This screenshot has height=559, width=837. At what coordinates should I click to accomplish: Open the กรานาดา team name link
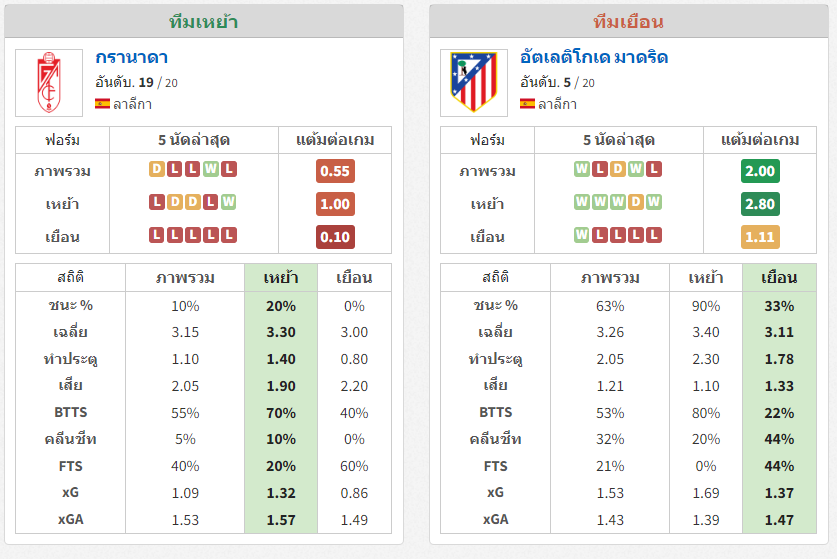point(131,57)
